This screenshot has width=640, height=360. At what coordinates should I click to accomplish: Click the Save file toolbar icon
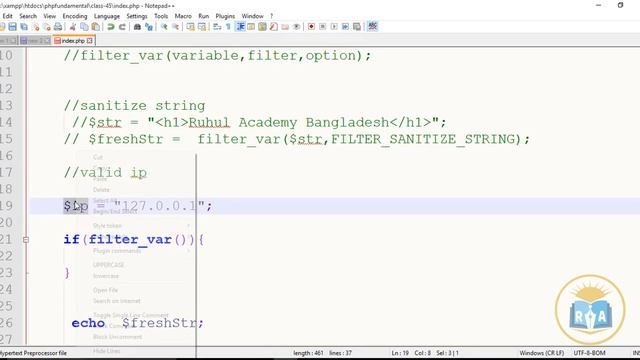[13, 27]
